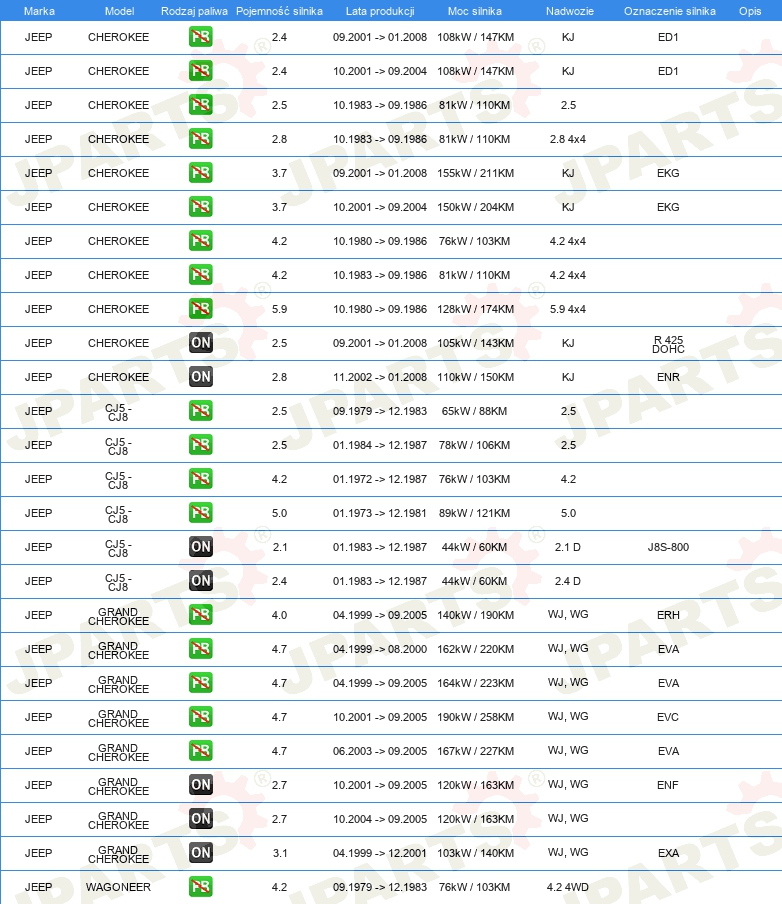Click petrol icon in Cherokee 2.4 10.2001 row
This screenshot has width=782, height=904.
coord(201,71)
